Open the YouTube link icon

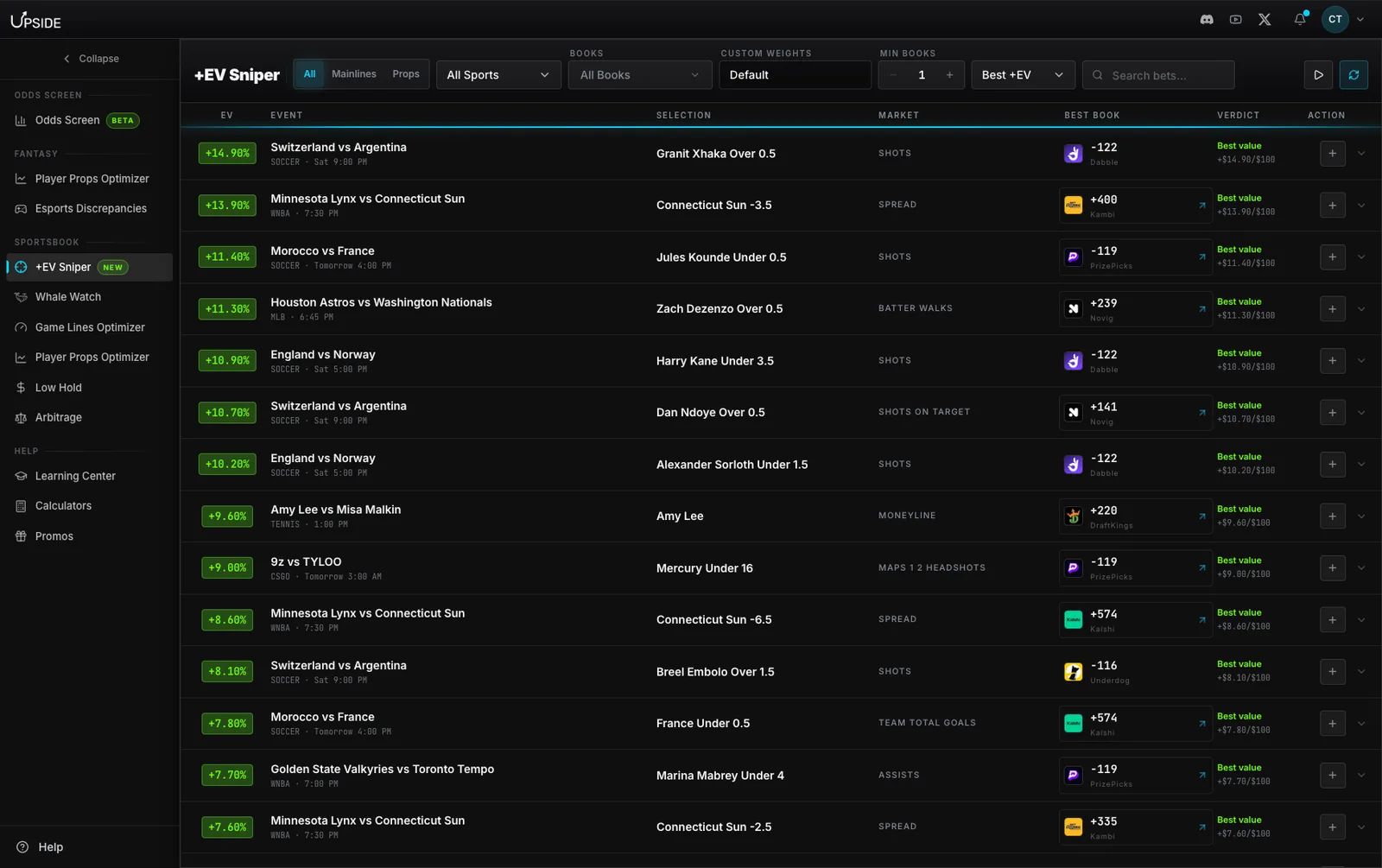[1236, 19]
